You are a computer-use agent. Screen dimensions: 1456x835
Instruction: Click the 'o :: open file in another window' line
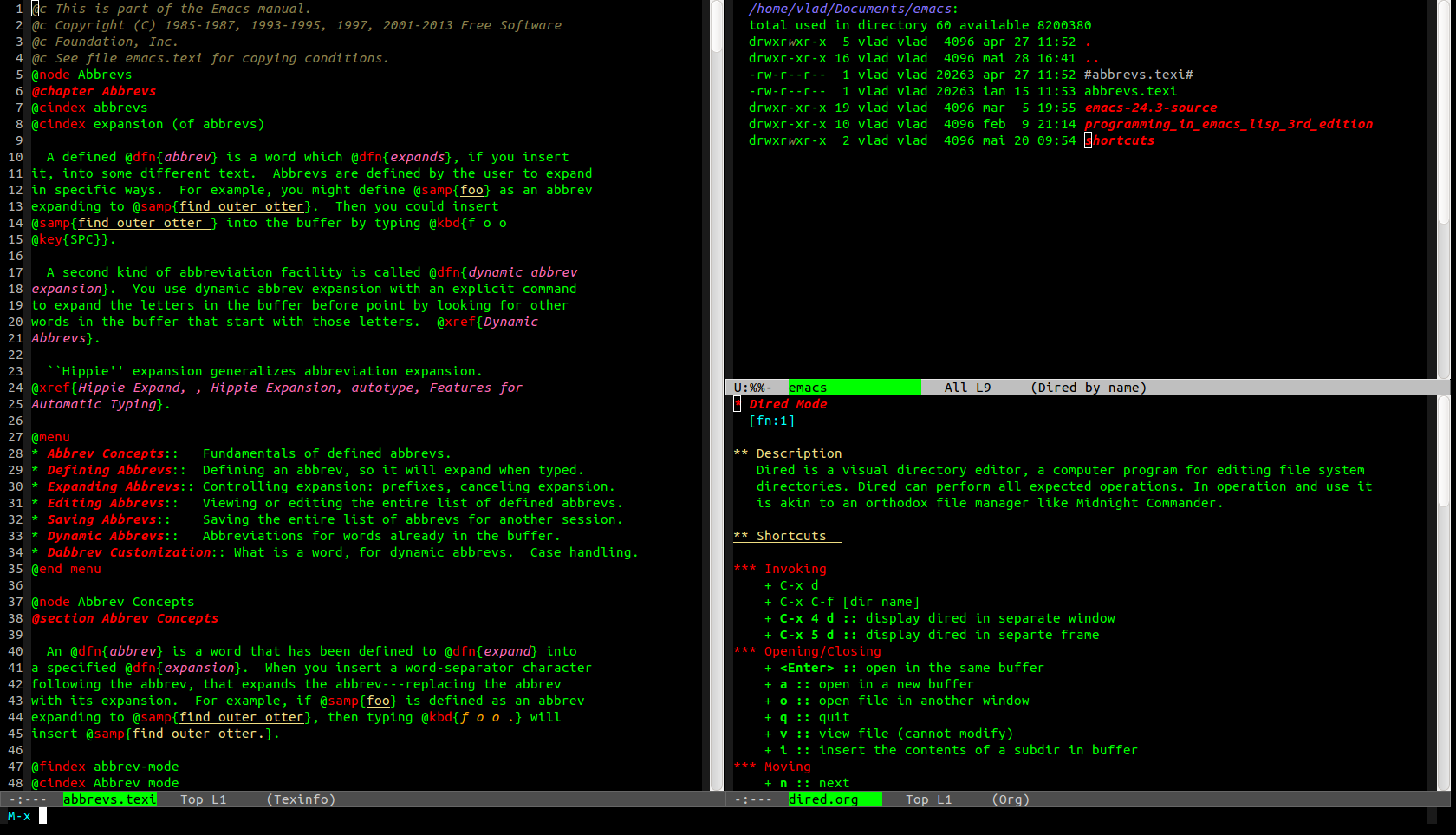pyautogui.click(x=897, y=701)
